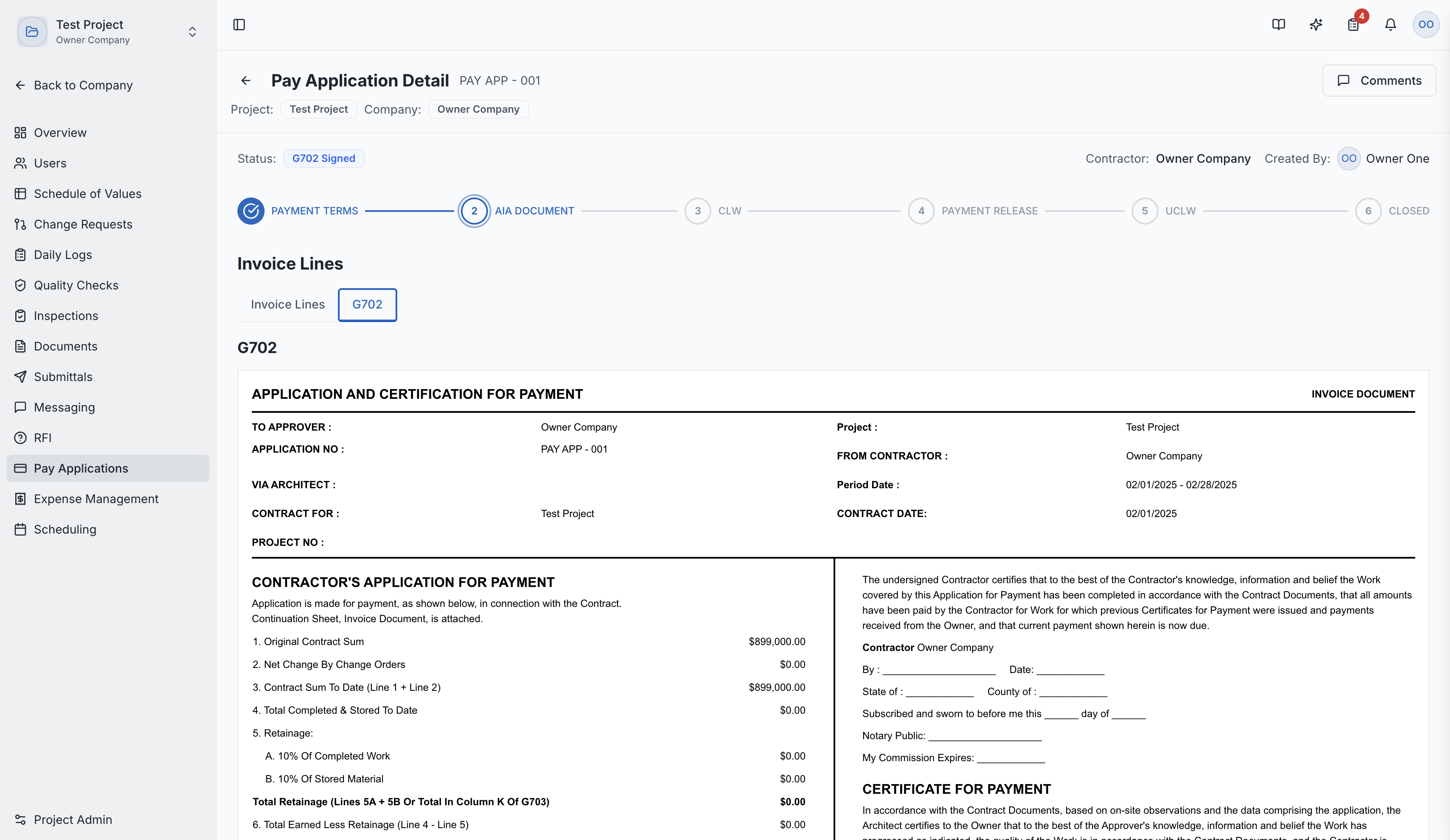Screen dimensions: 1450x840
Task: Open Quality Checks page
Action: (x=108, y=285)
